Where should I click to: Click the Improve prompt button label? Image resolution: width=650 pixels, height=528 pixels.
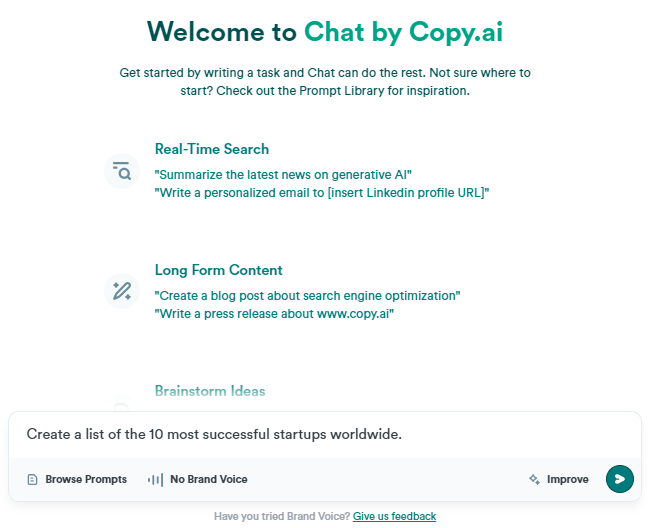pyautogui.click(x=568, y=480)
